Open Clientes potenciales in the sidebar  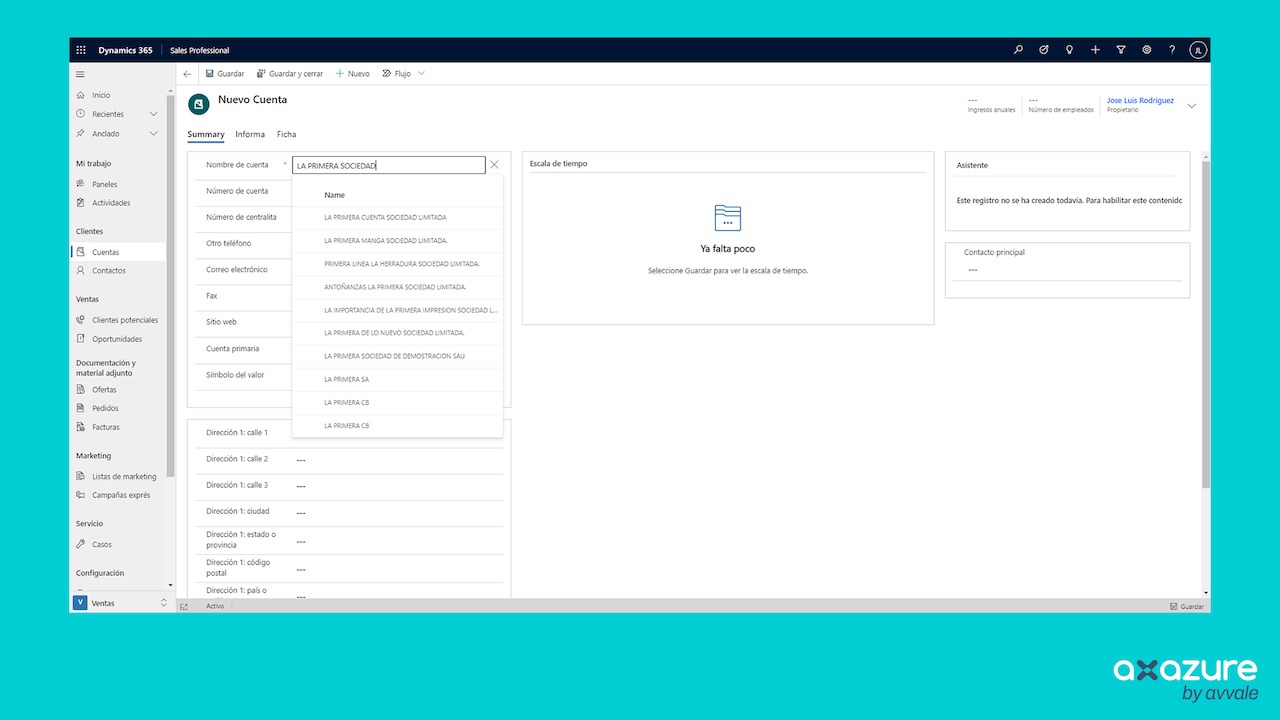coord(124,320)
